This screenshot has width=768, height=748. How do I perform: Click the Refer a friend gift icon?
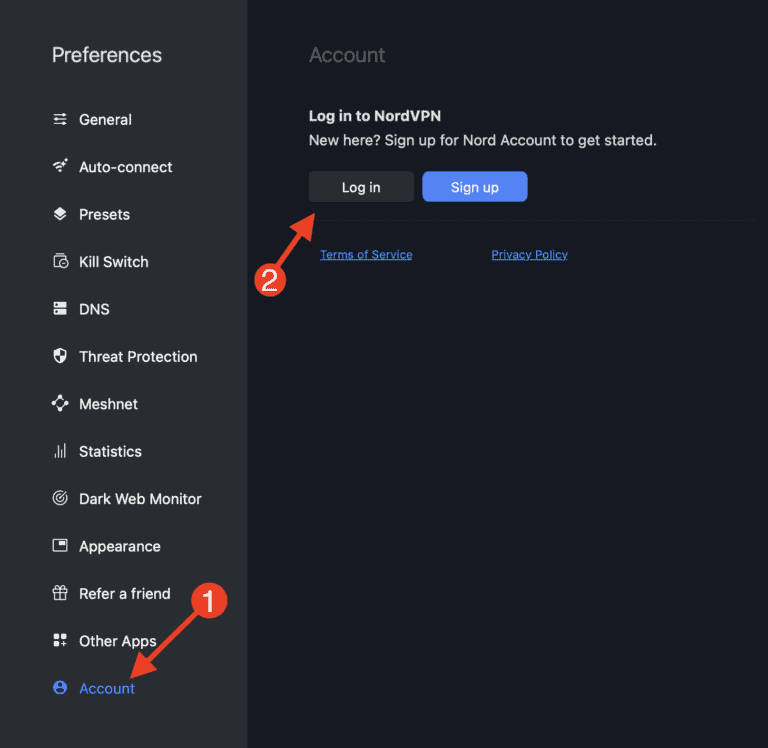pyautogui.click(x=60, y=593)
